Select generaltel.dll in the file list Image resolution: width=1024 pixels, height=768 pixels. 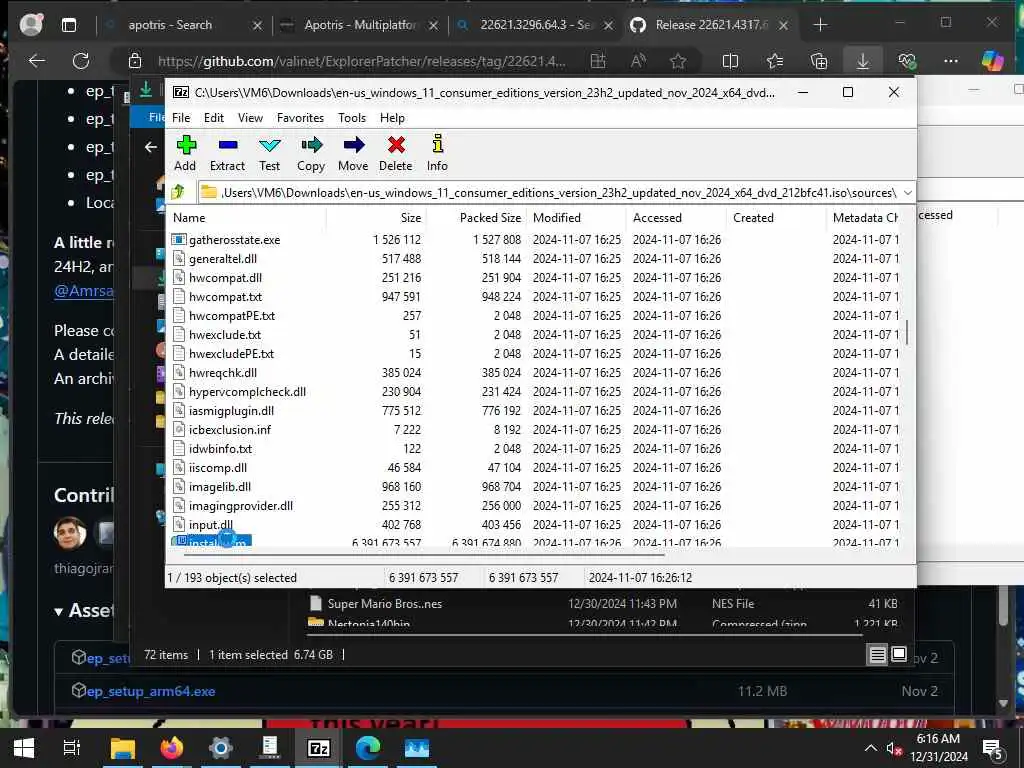(223, 259)
